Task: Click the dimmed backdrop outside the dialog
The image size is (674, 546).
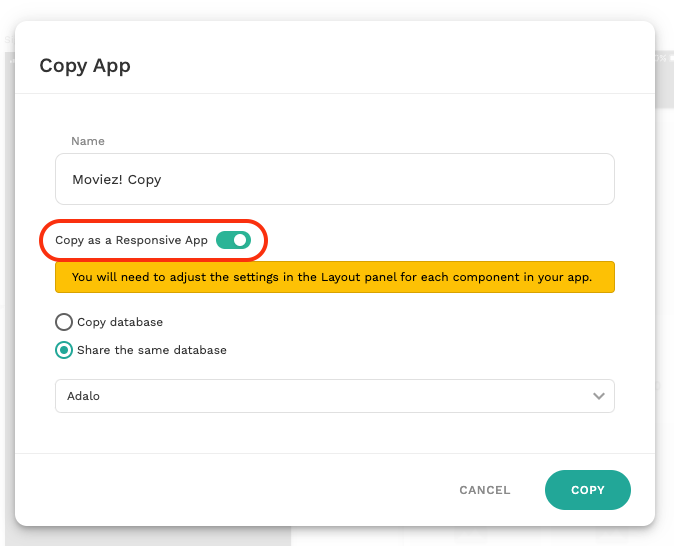Action: tap(664, 300)
